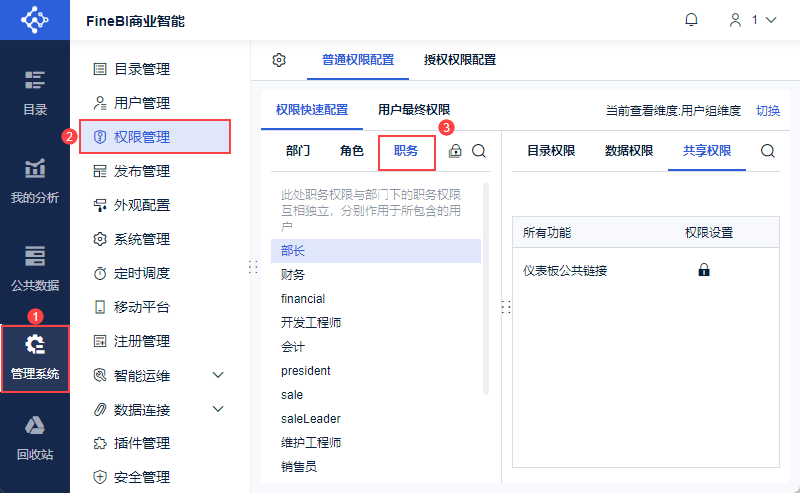Go to 目录 in the sidebar
The height and width of the screenshot is (493, 800).
tap(35, 93)
